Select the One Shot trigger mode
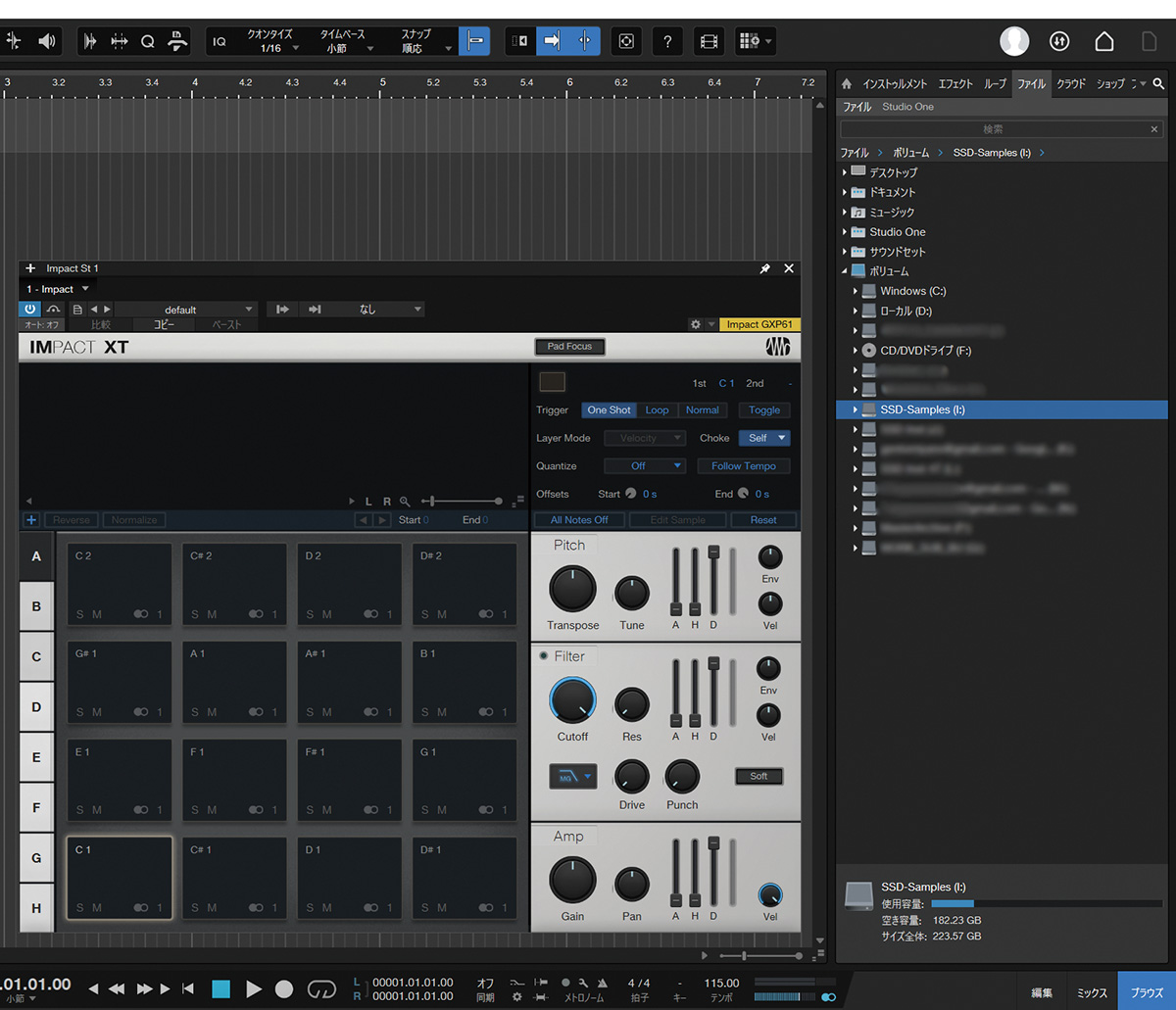 (609, 410)
